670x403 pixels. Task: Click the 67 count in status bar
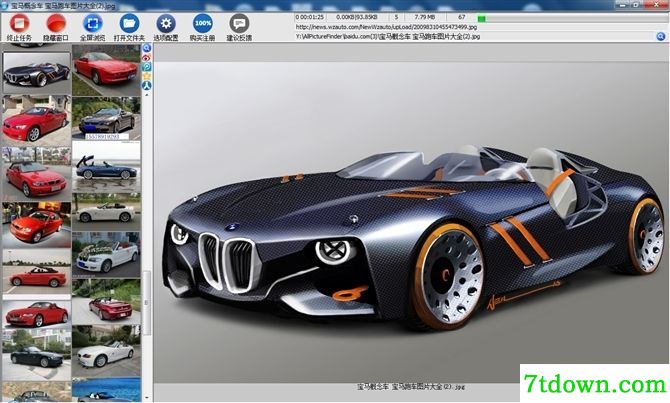(x=461, y=17)
